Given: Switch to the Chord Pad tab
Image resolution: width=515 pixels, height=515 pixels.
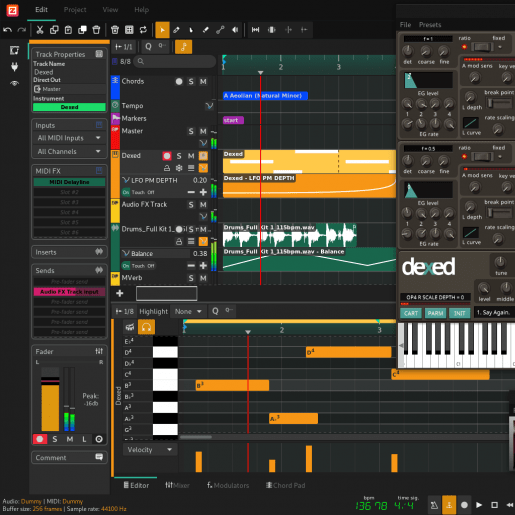Looking at the screenshot, I should 286,485.
